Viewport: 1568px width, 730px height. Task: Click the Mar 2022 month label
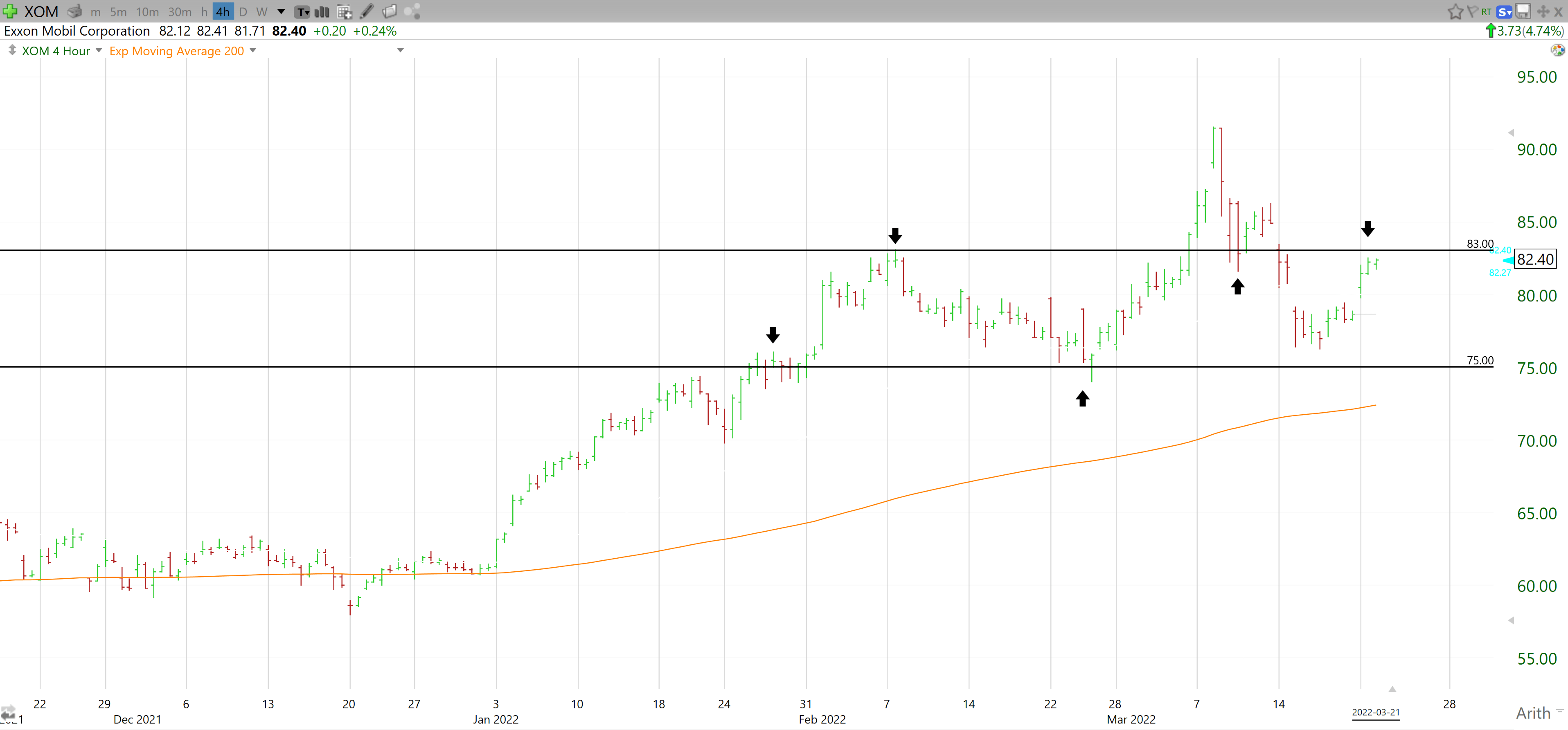tap(1130, 720)
